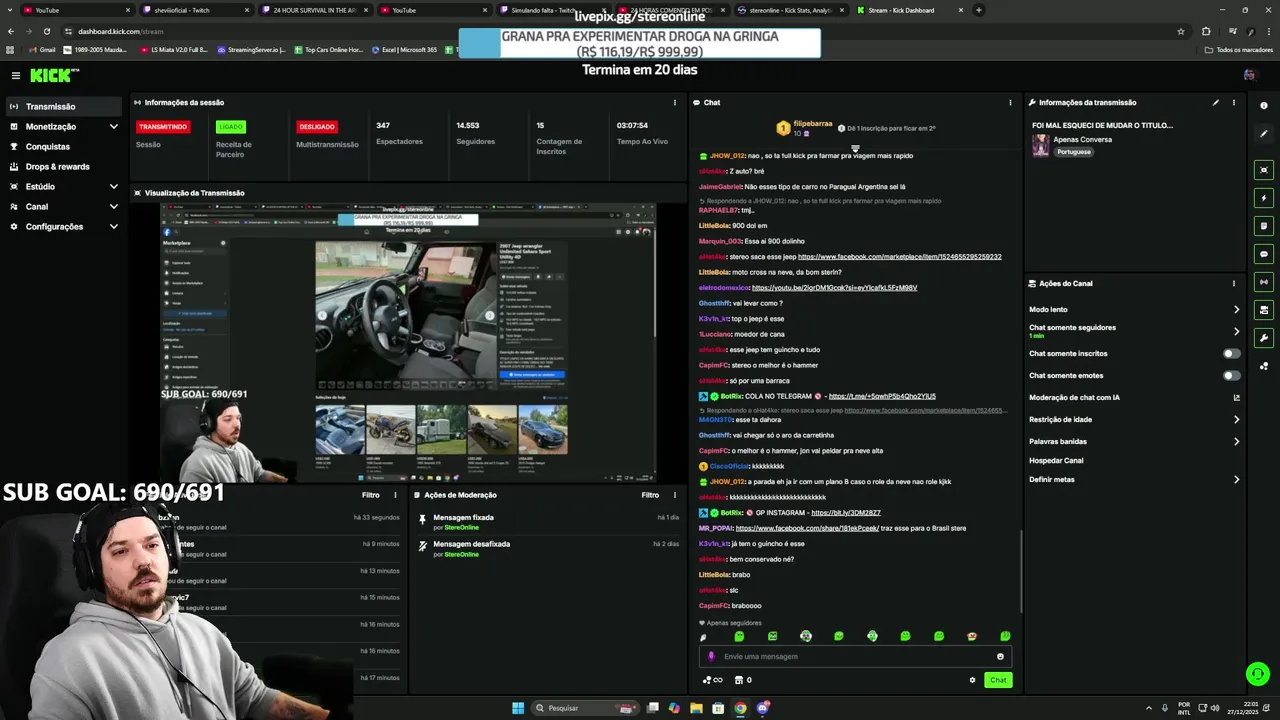This screenshot has height=720, width=1280.
Task: Open options menu next to the activity Filtro
Action: (x=395, y=495)
